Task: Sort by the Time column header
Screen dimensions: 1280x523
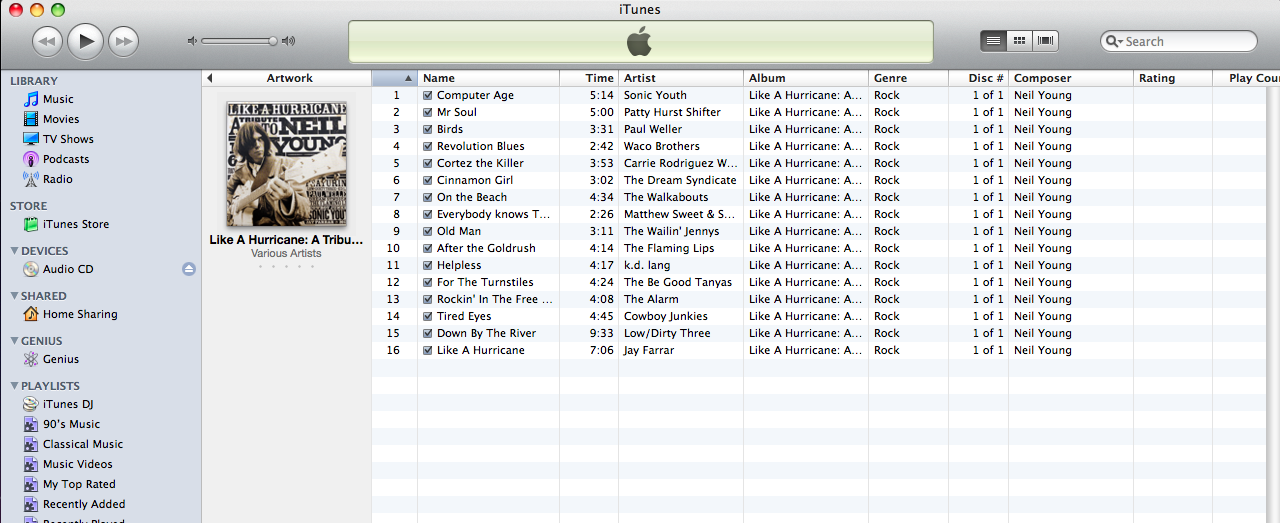Action: pyautogui.click(x=589, y=78)
